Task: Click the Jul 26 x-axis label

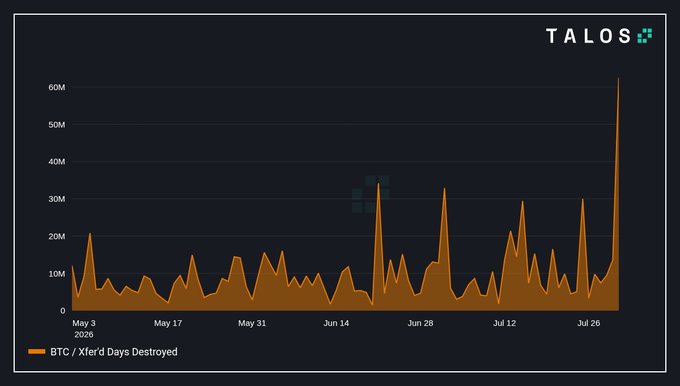Action: pos(588,323)
